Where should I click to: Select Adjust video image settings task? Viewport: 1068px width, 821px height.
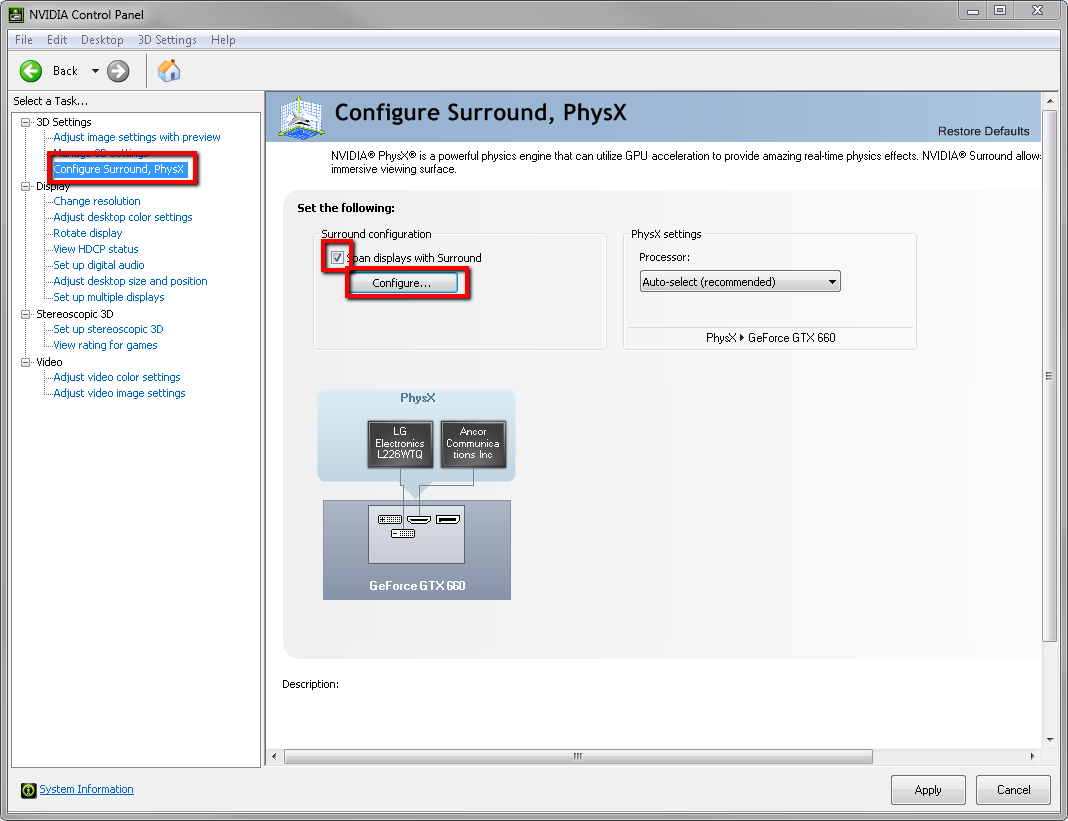click(x=119, y=393)
